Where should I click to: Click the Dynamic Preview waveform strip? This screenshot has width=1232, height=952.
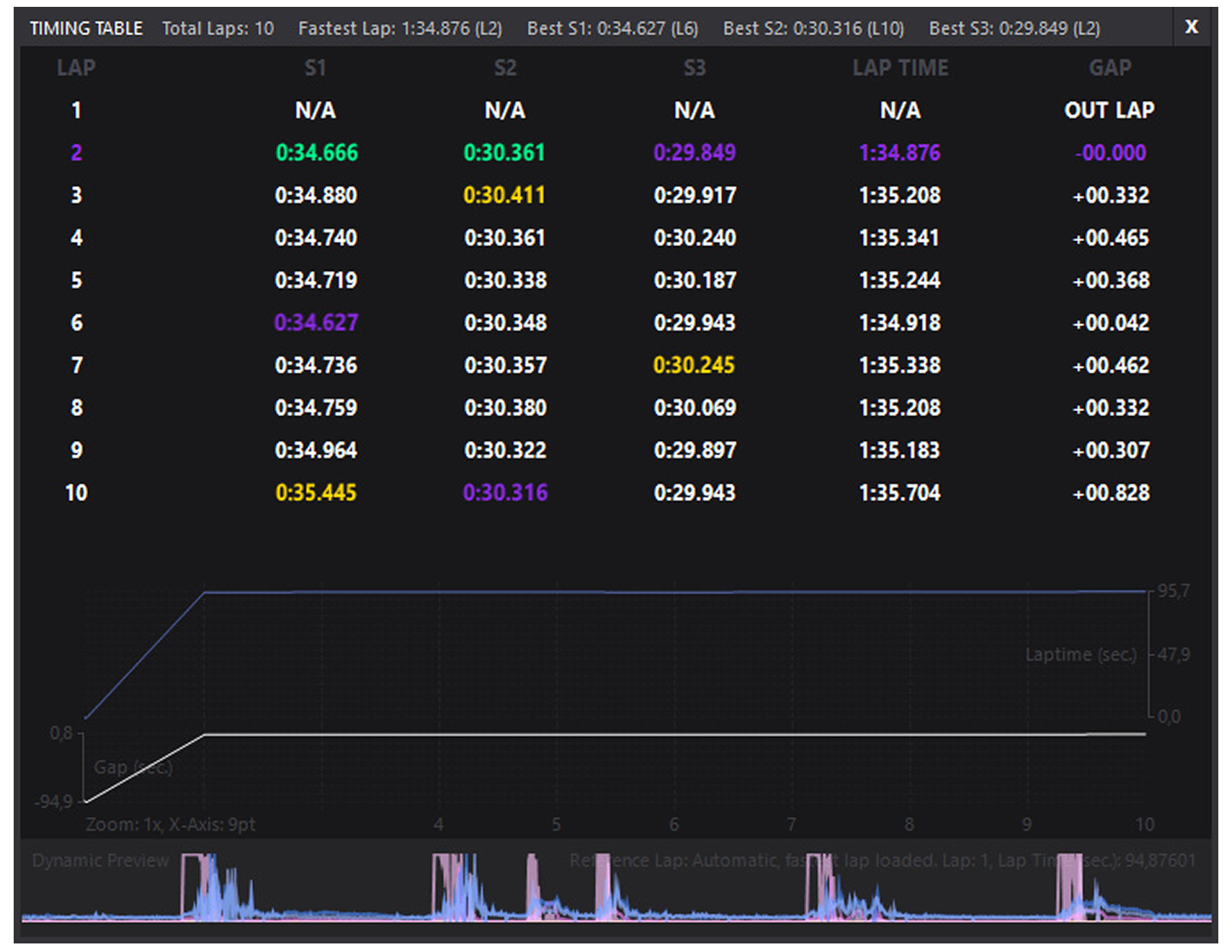pos(615,893)
